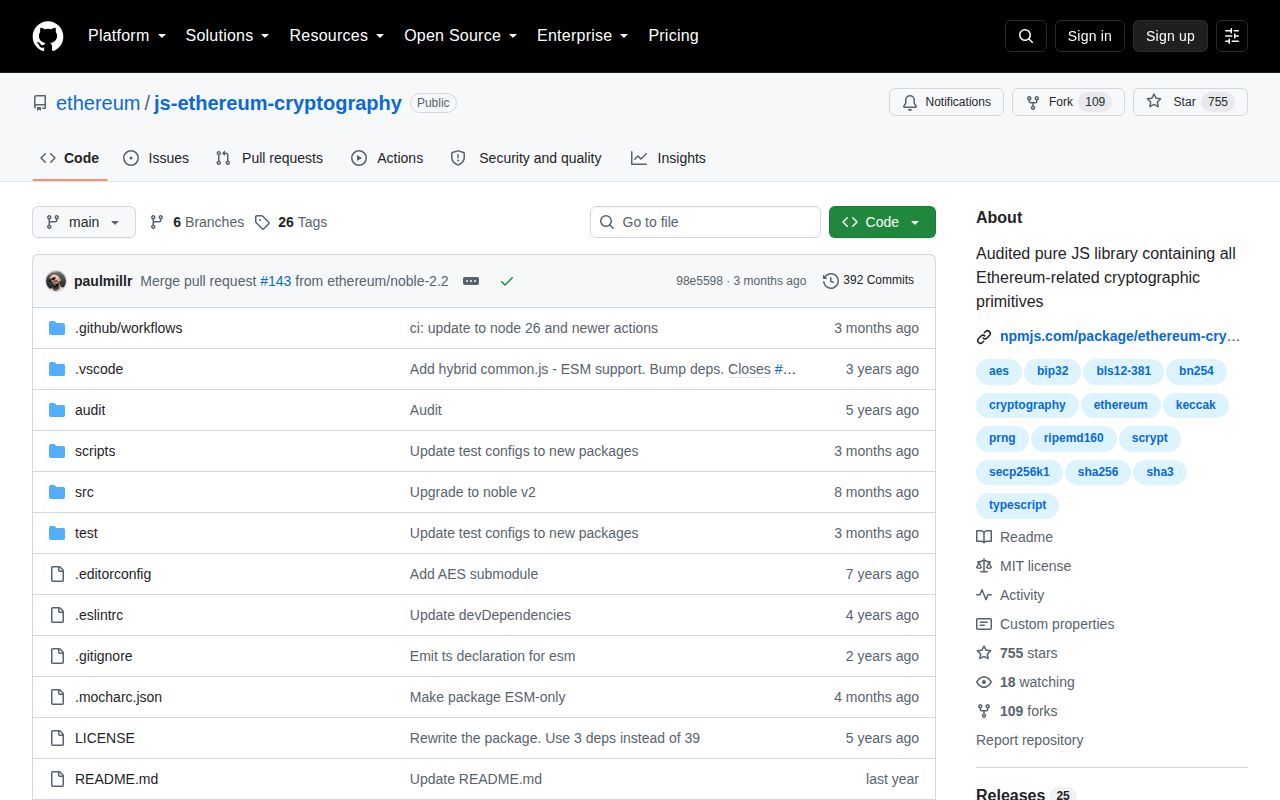This screenshot has height=800, width=1280.
Task: Open the Security and quality tab
Action: point(526,158)
